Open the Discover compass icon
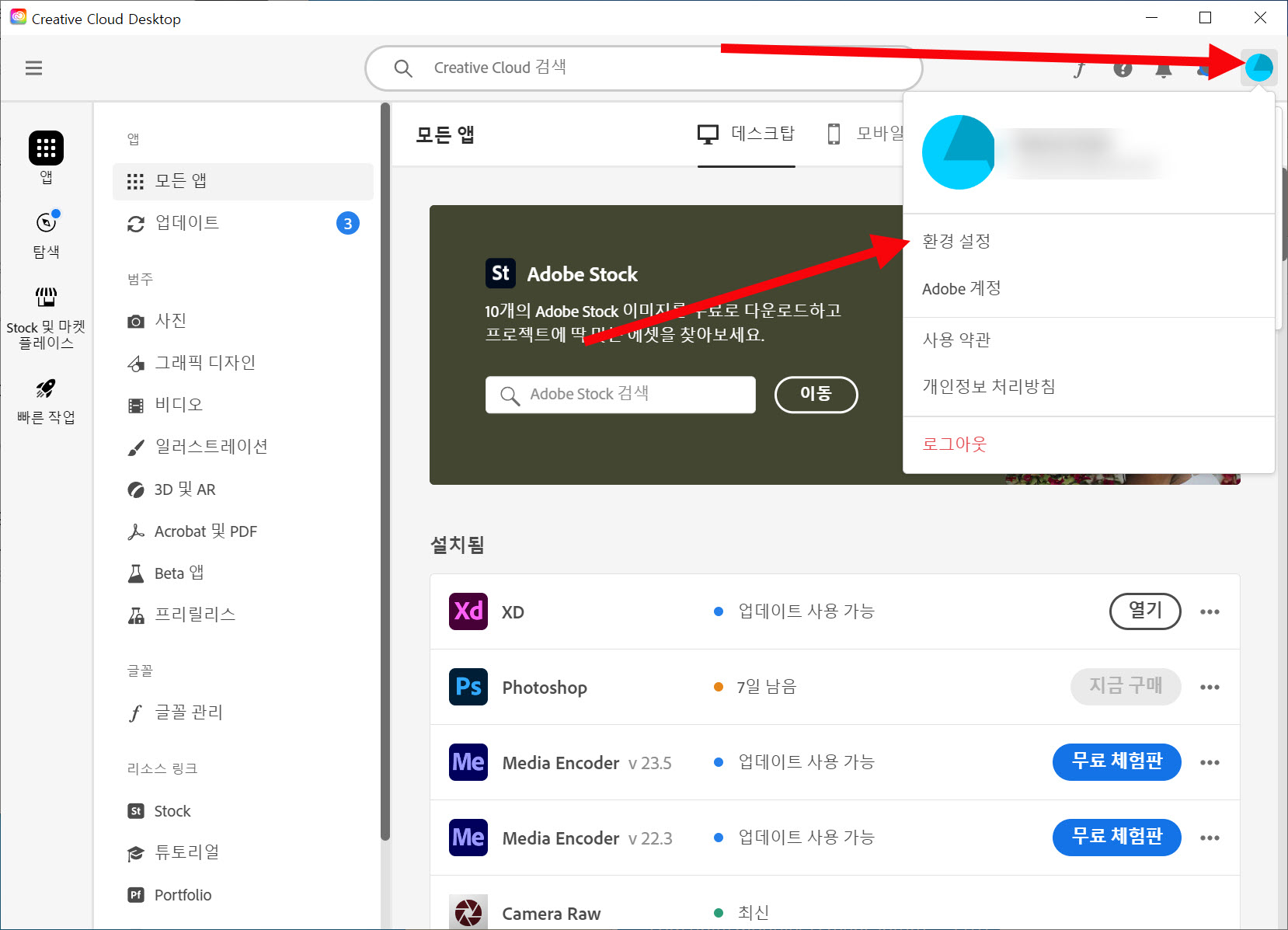The width and height of the screenshot is (1288, 930). coord(46,223)
